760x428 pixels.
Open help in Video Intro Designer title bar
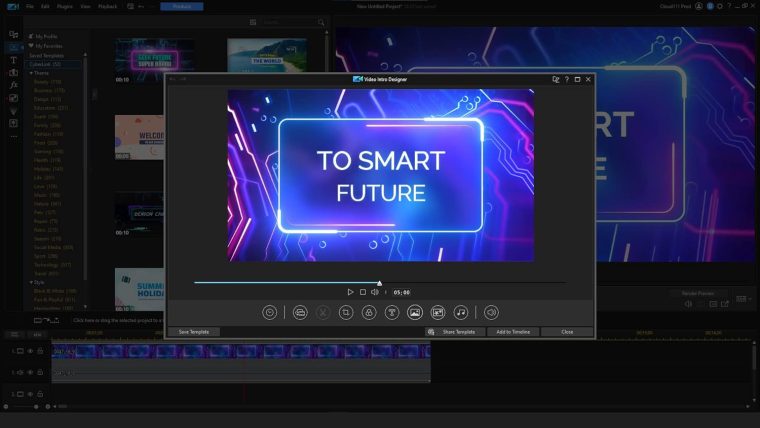click(567, 79)
